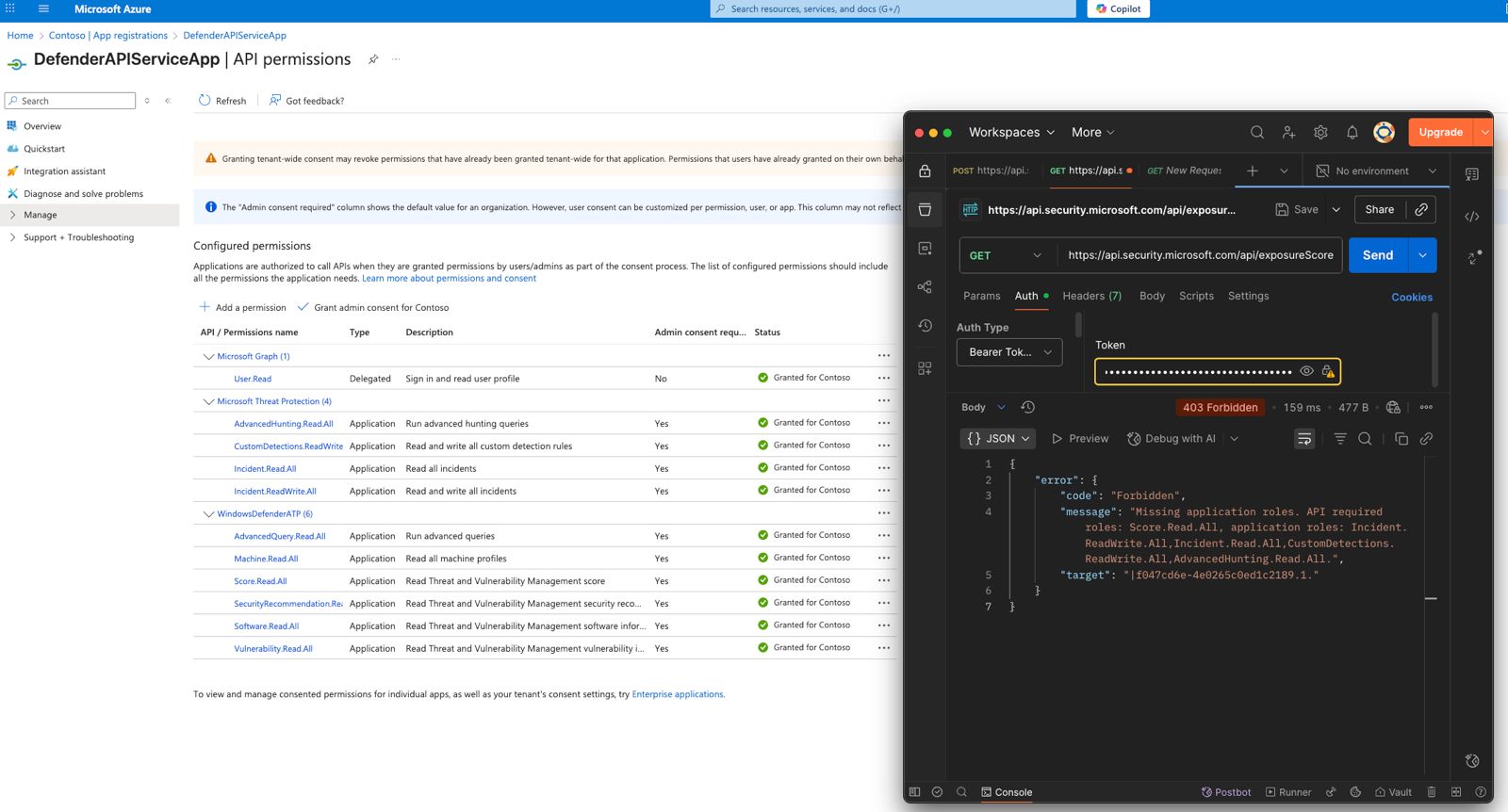Open the Bearer Token auth type dropdown
This screenshot has height=812, width=1508.
(x=1009, y=352)
